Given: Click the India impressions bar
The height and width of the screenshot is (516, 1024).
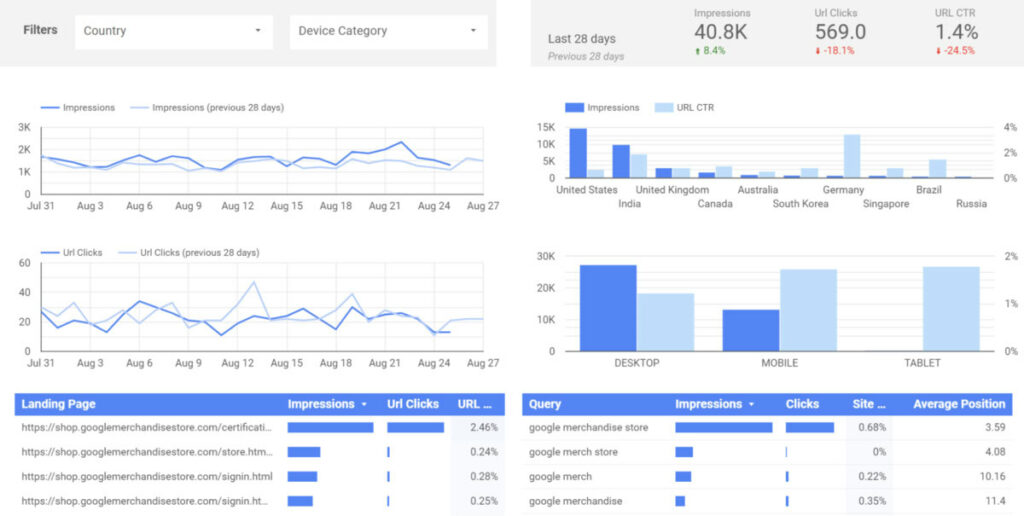Looking at the screenshot, I should [620, 161].
